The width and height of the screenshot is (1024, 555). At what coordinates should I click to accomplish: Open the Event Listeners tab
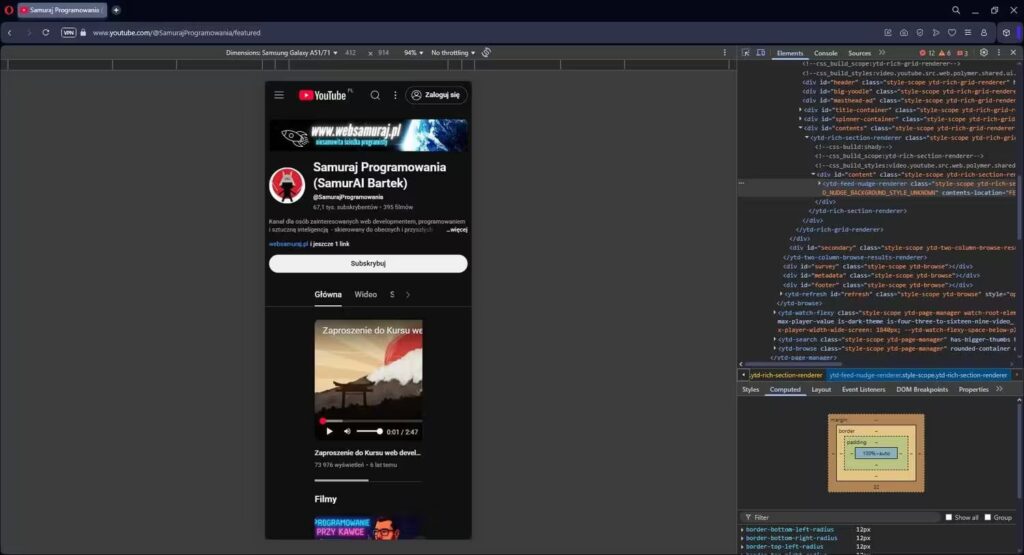point(863,390)
